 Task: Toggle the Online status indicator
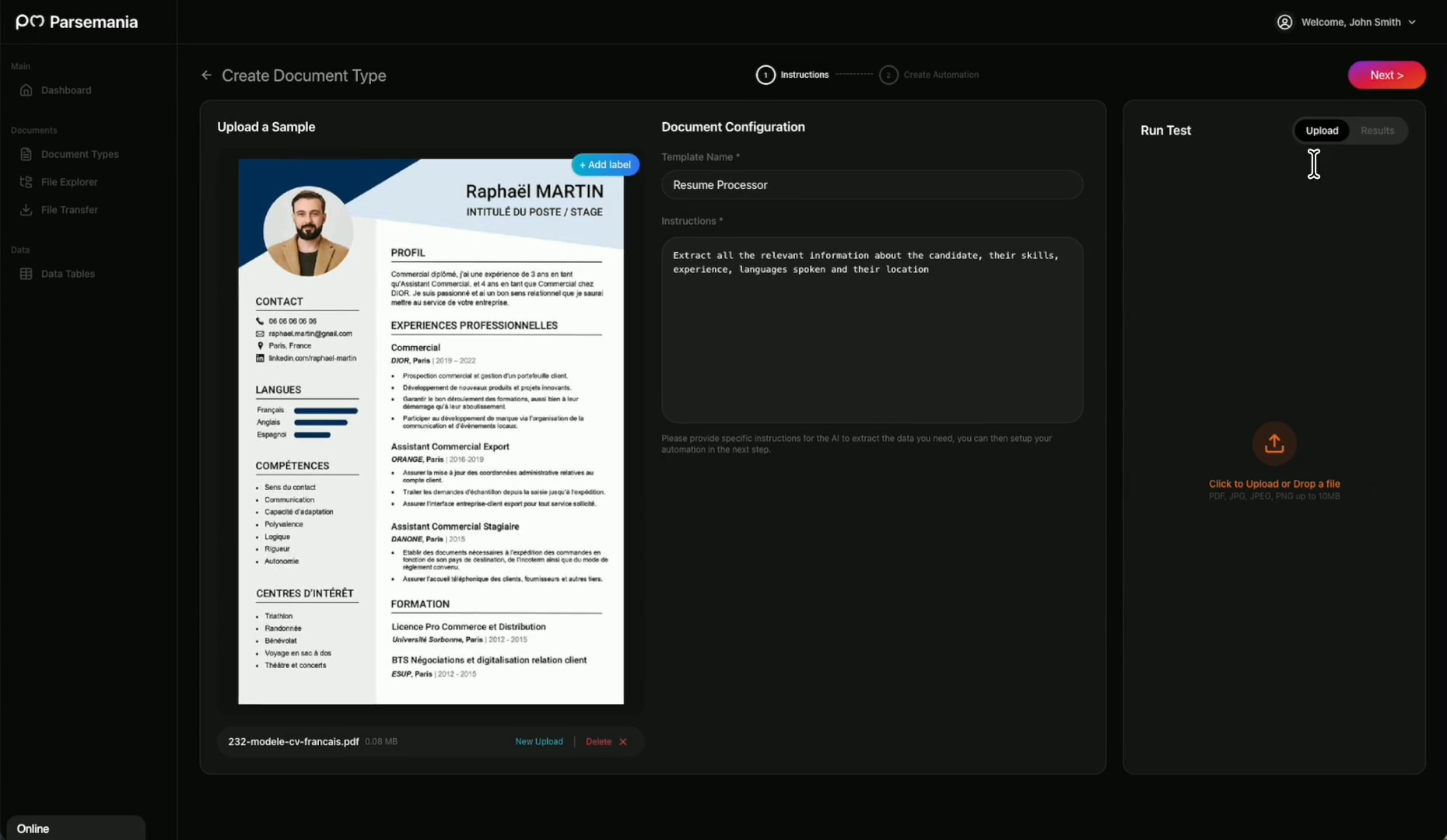click(33, 828)
